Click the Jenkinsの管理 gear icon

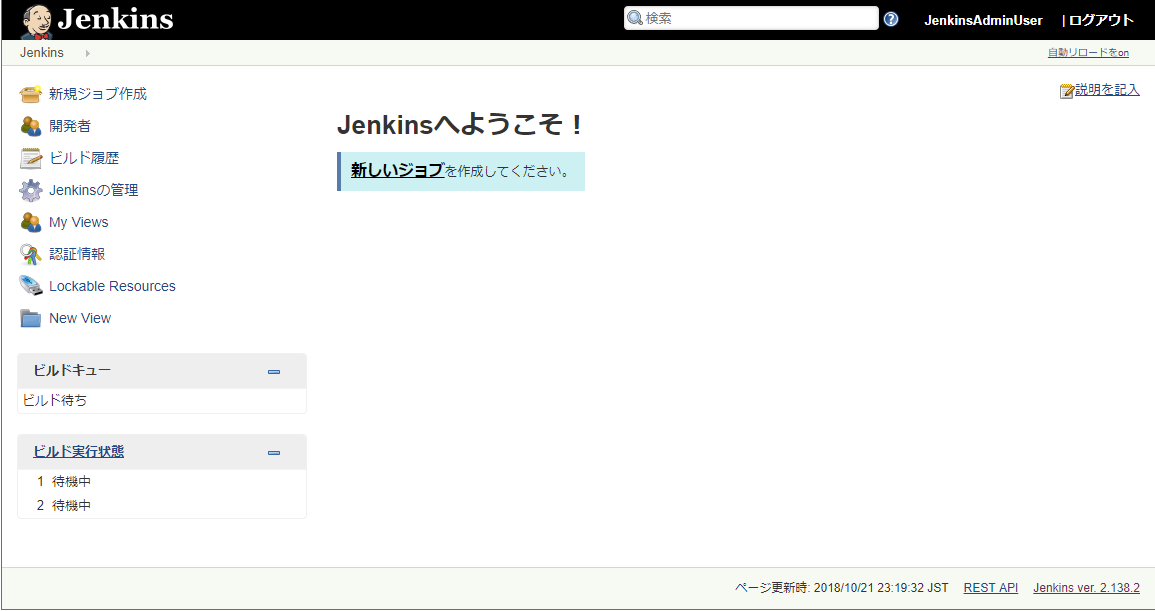click(x=30, y=190)
